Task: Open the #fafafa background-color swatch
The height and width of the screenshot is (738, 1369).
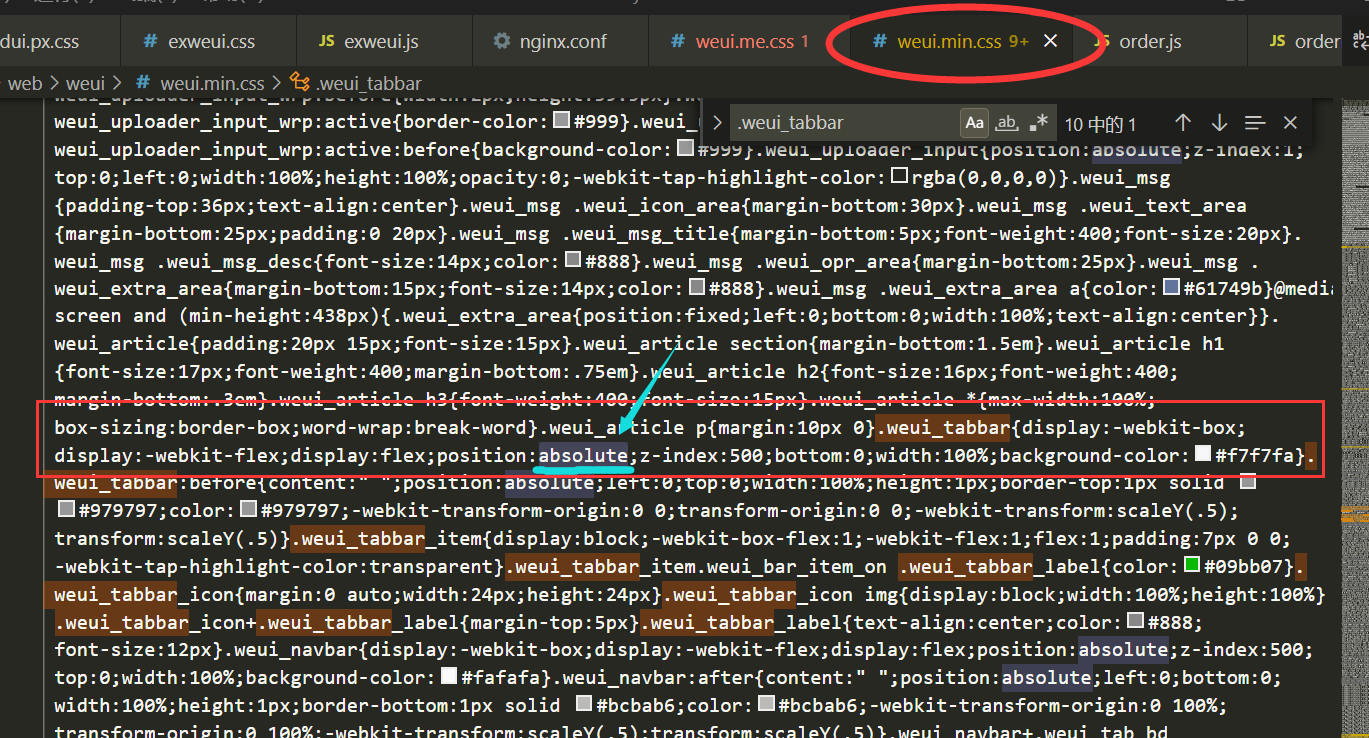Action: 449,676
